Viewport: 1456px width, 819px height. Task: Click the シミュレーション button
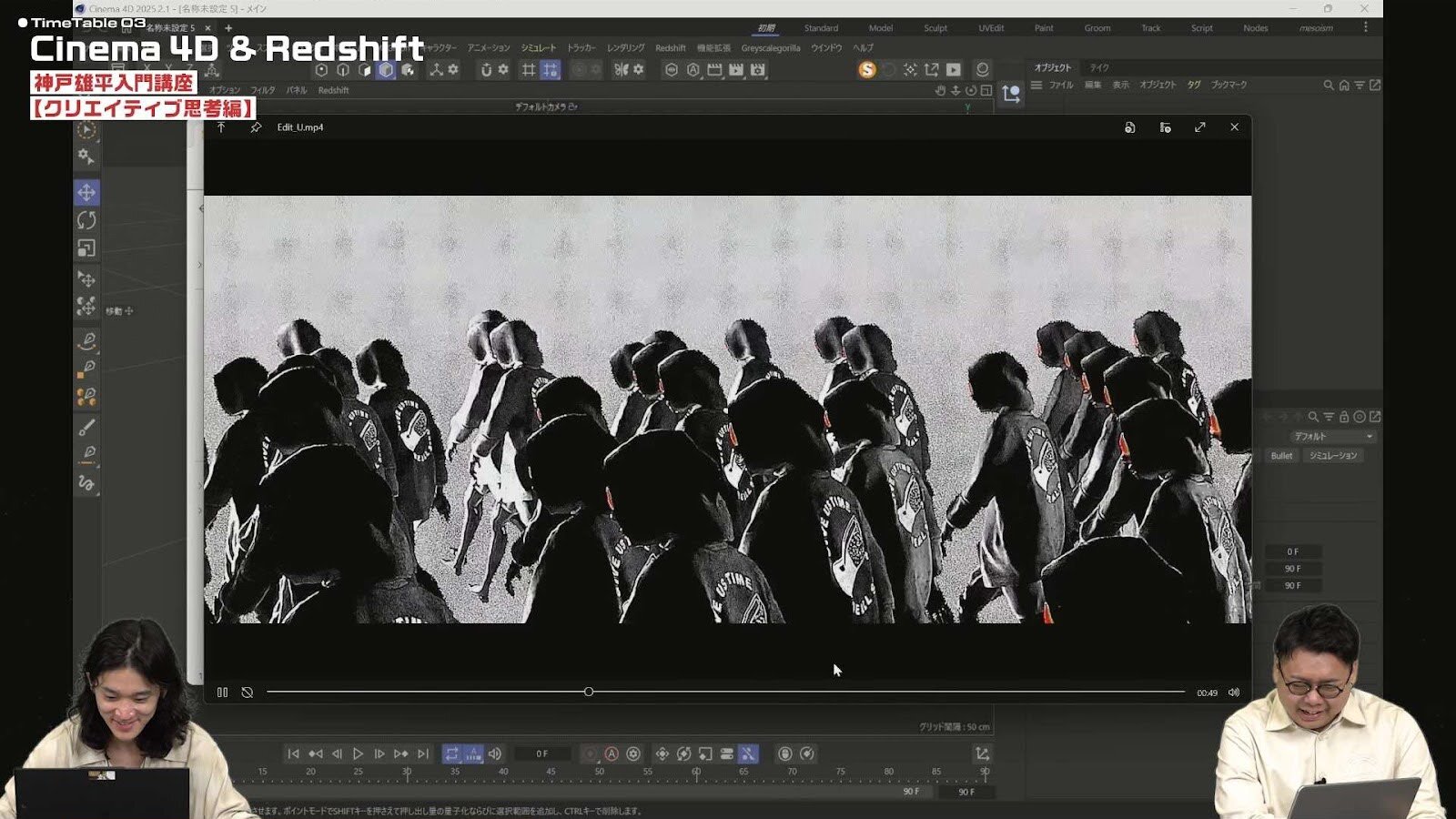click(x=1333, y=455)
